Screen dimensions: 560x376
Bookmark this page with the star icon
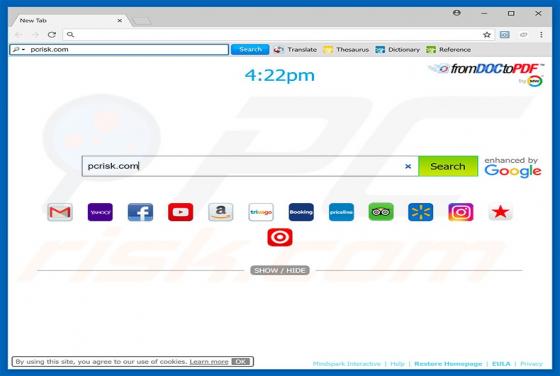486,35
